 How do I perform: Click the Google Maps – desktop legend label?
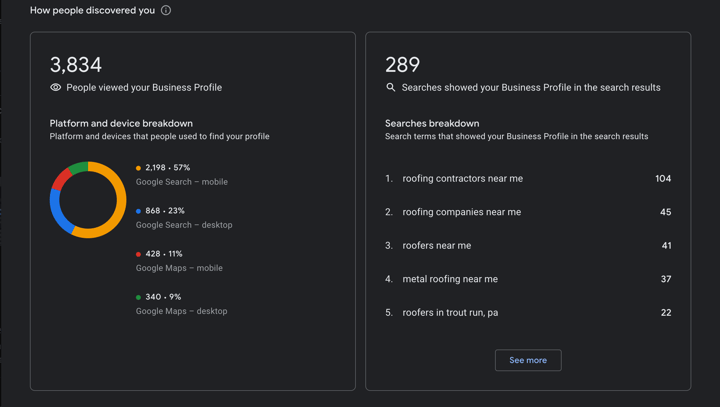coord(181,311)
